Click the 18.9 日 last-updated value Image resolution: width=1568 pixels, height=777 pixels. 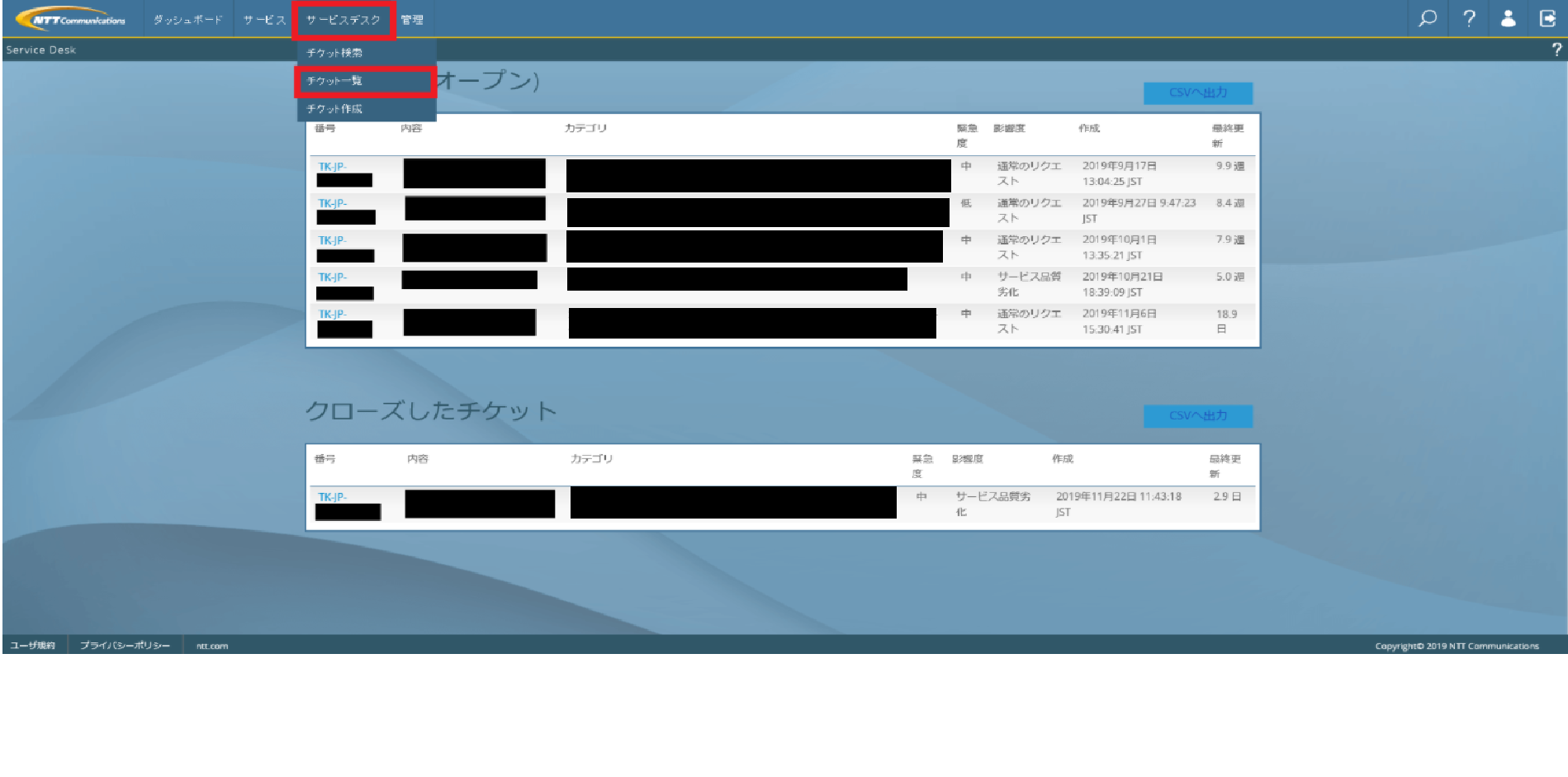1226,321
